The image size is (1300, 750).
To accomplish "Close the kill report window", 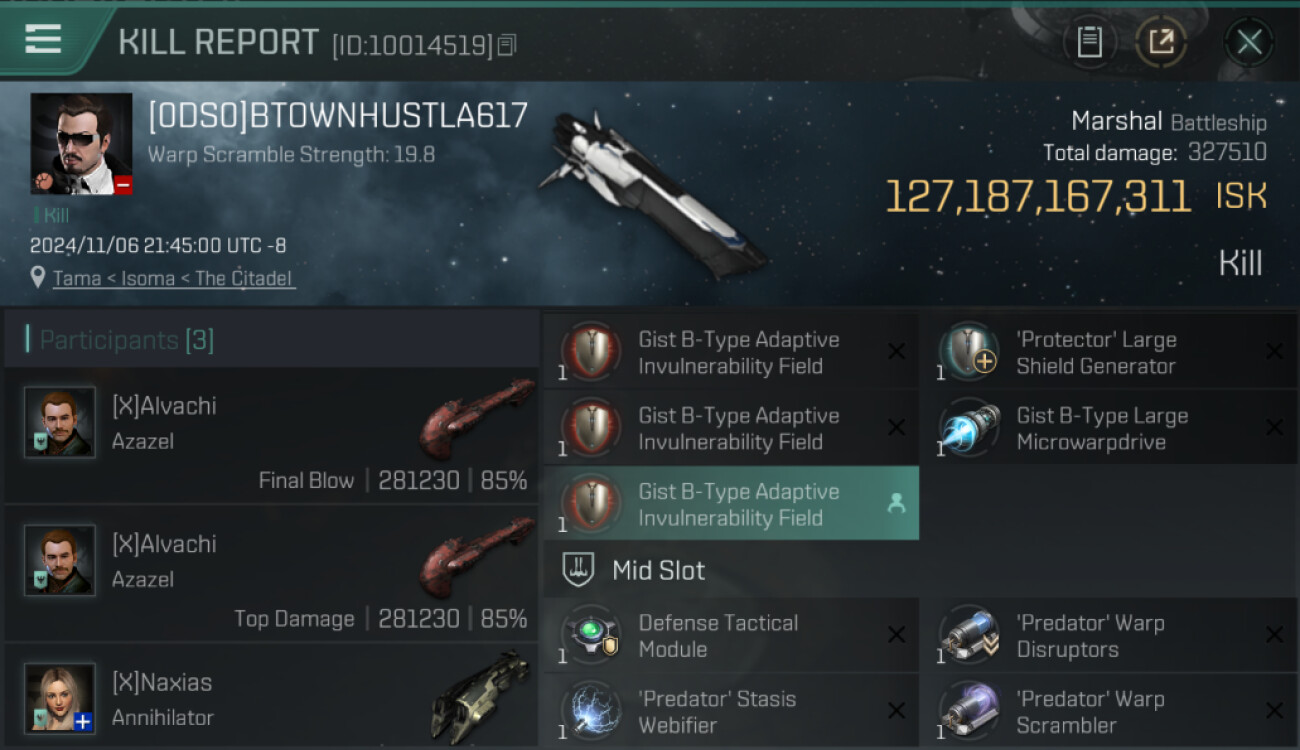I will 1249,42.
